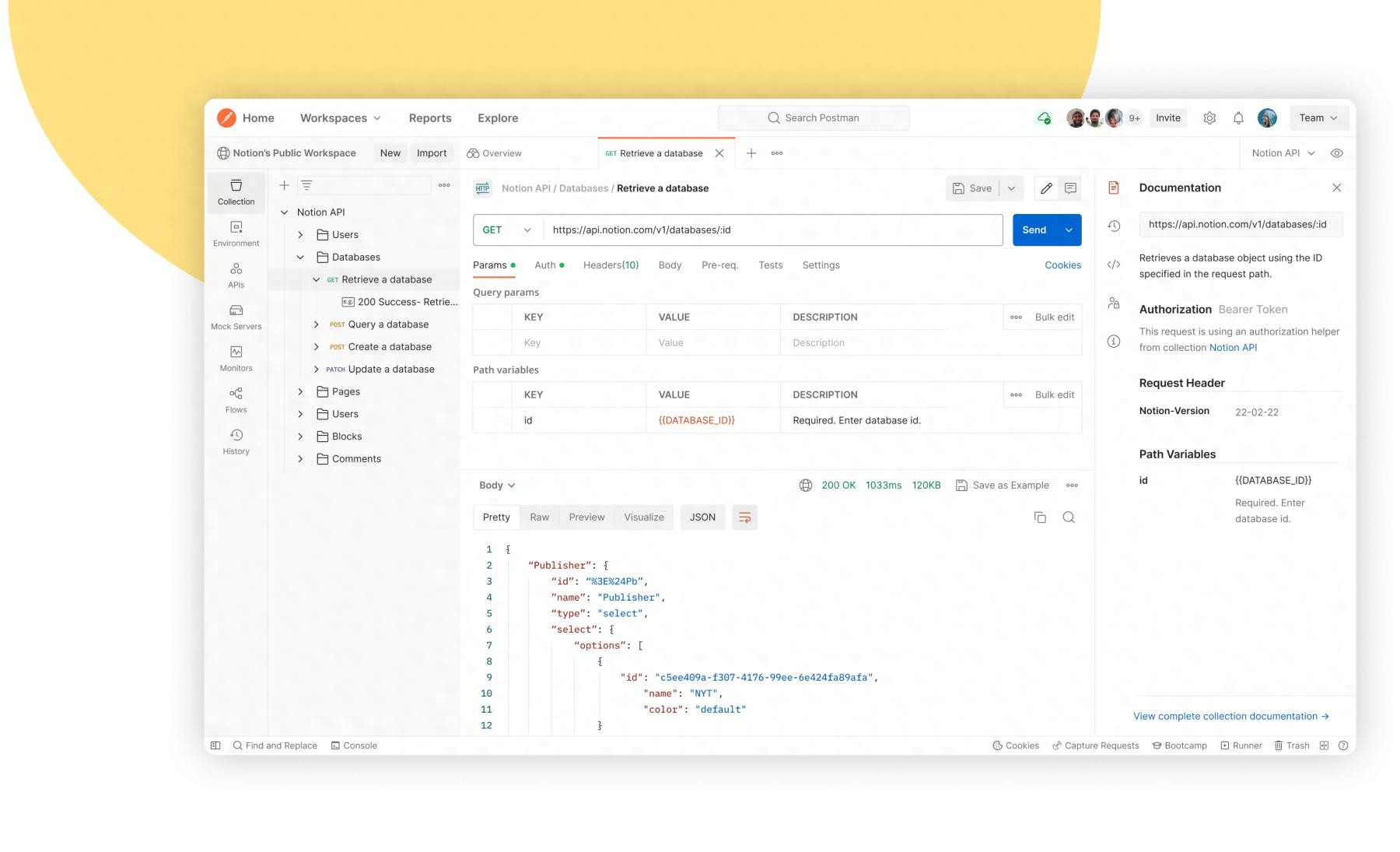The image size is (1400, 852).
Task: Open the Notion API environment dropdown
Action: pos(1283,153)
